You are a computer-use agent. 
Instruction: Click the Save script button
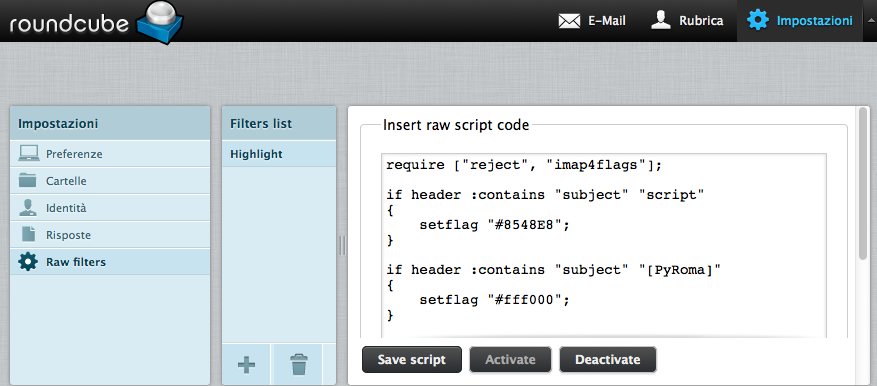point(412,360)
